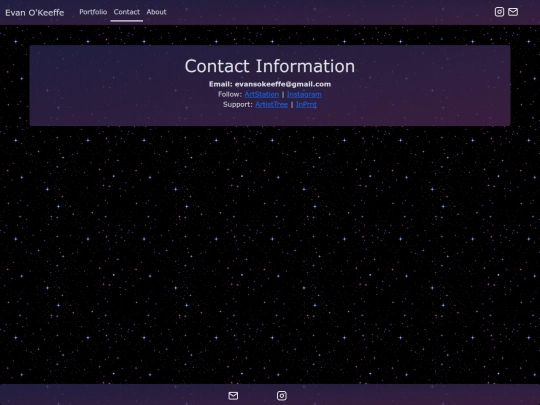Follow the ArtStation link

click(x=262, y=94)
